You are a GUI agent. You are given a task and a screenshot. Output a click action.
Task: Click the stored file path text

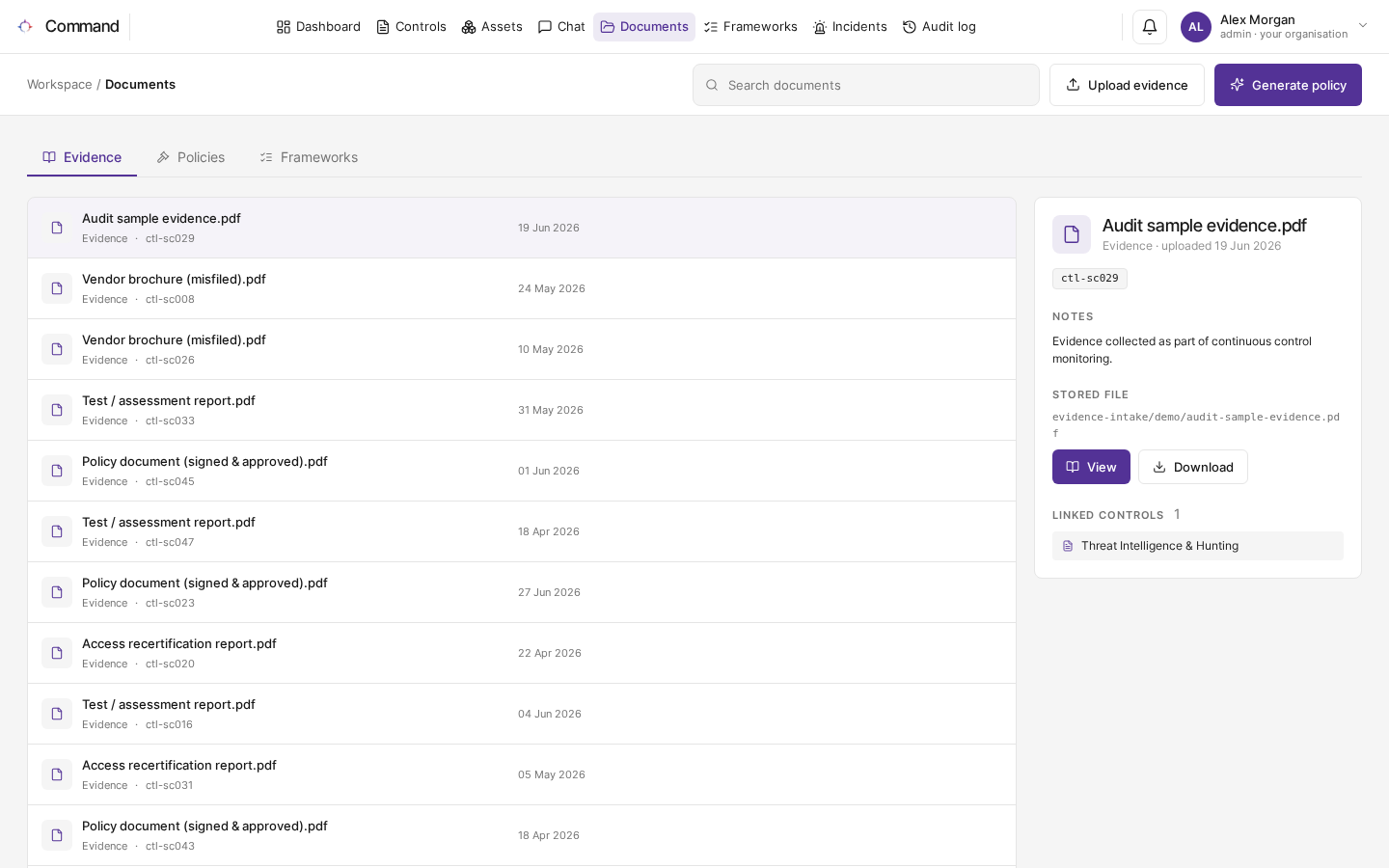[1196, 424]
